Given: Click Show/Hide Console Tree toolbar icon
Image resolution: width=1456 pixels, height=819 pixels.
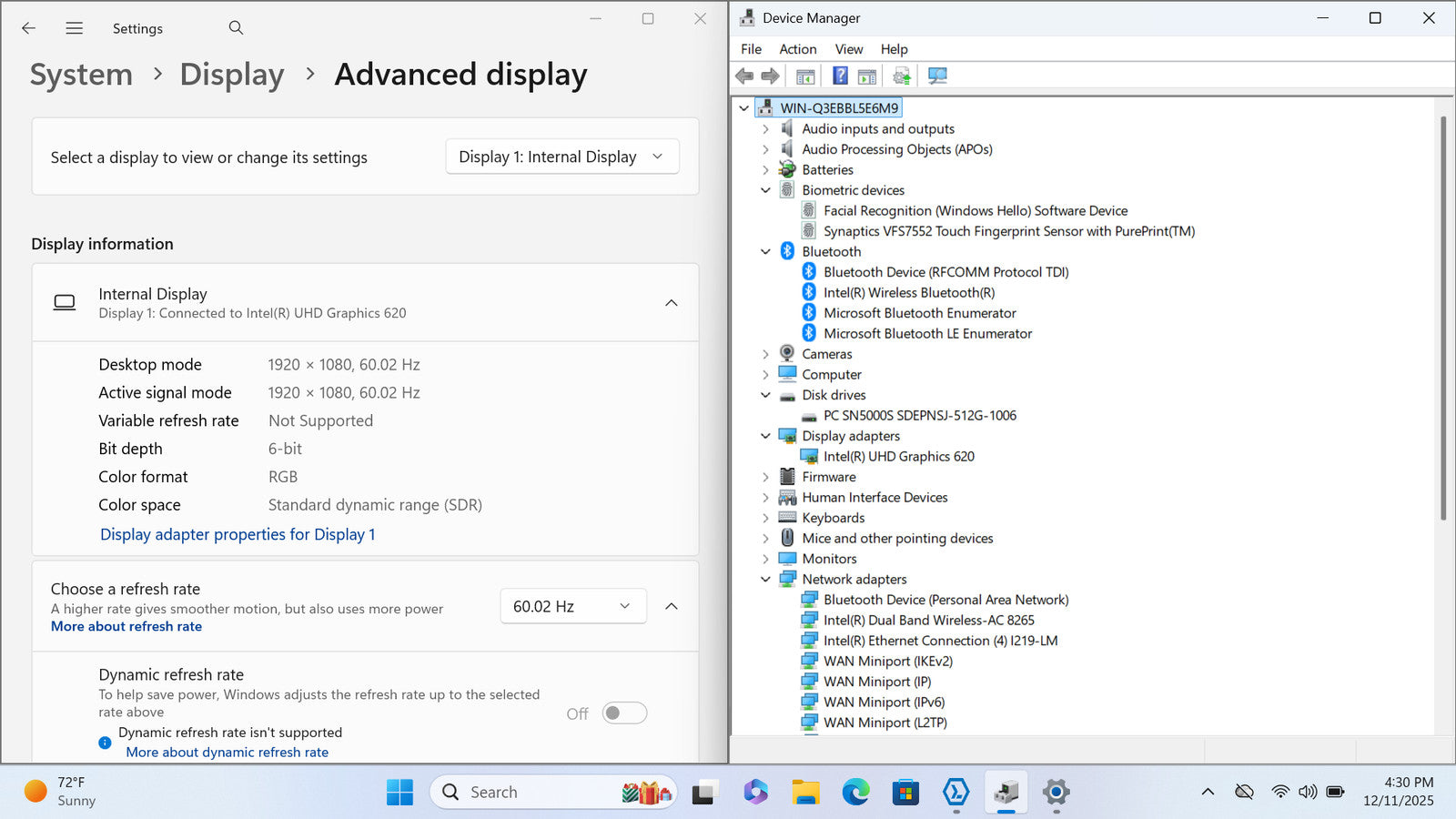Looking at the screenshot, I should click(805, 76).
